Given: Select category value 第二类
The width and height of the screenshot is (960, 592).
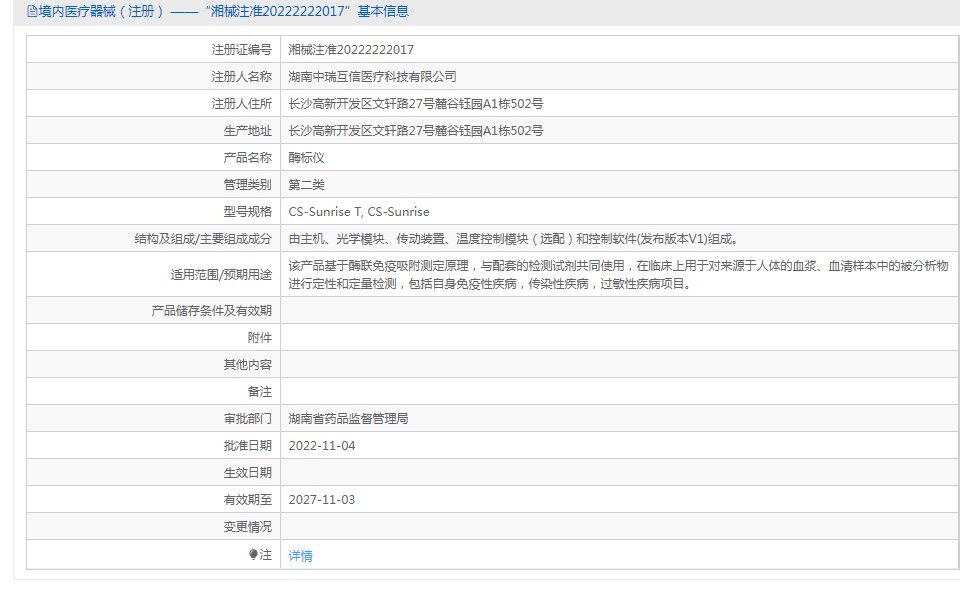Looking at the screenshot, I should pos(307,184).
